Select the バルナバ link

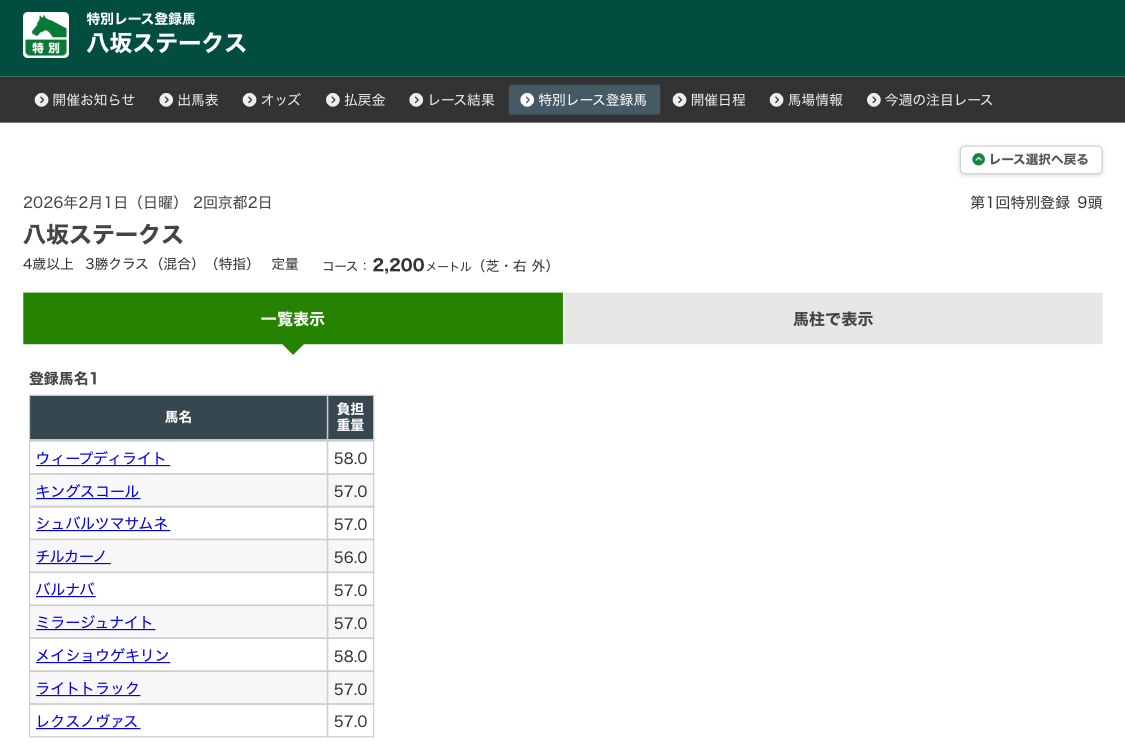(66, 589)
